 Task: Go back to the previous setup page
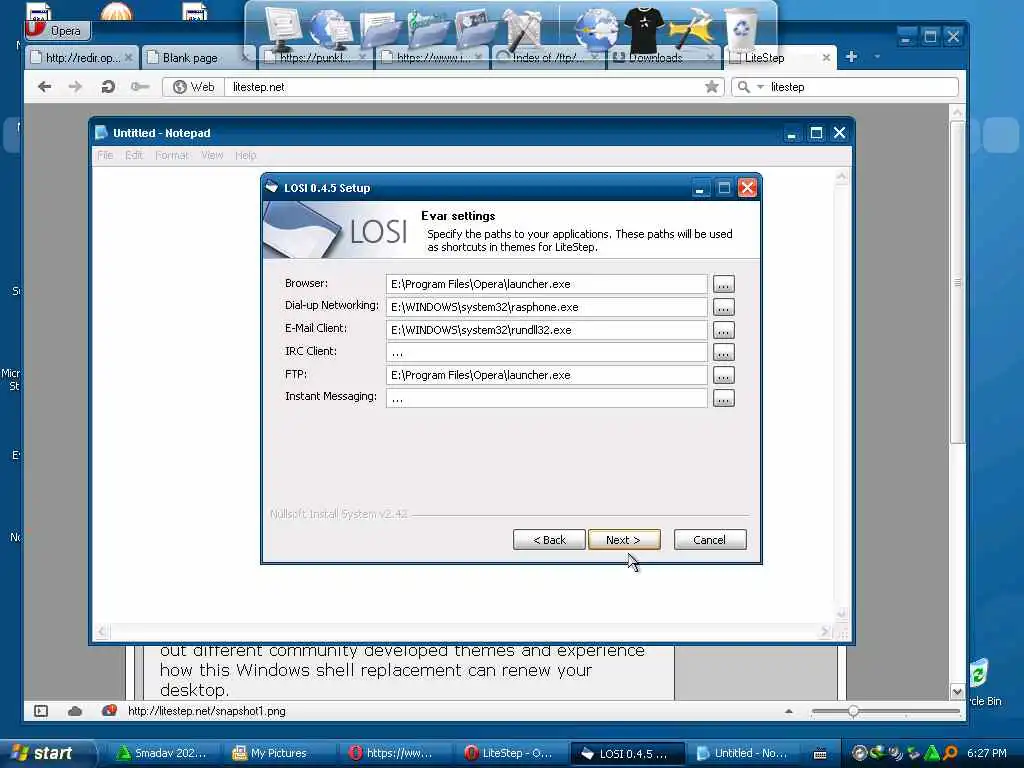[549, 540]
